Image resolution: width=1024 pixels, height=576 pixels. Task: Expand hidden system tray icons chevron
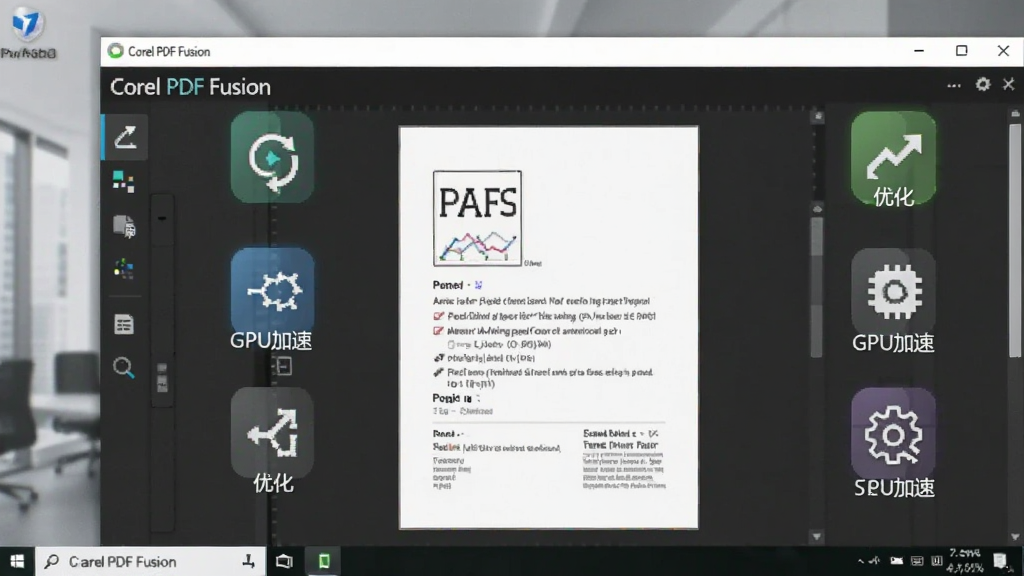(x=861, y=561)
